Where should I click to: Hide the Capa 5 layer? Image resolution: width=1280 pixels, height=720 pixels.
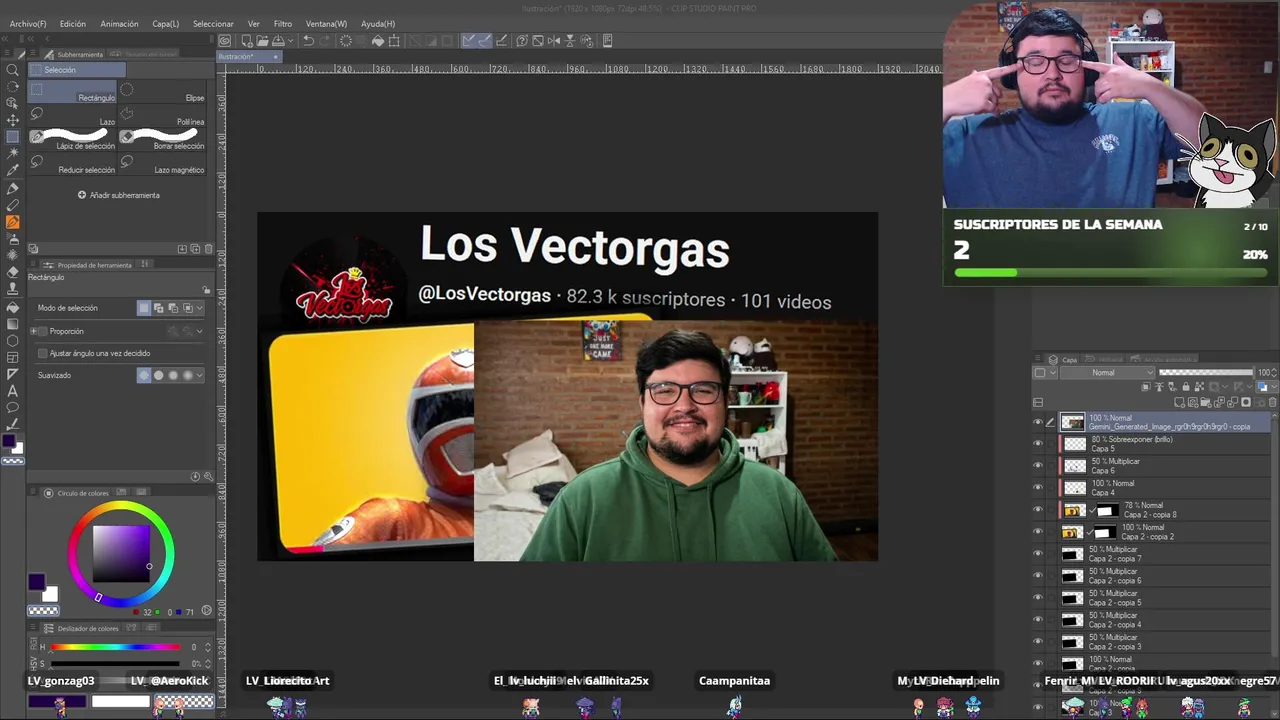[1037, 444]
